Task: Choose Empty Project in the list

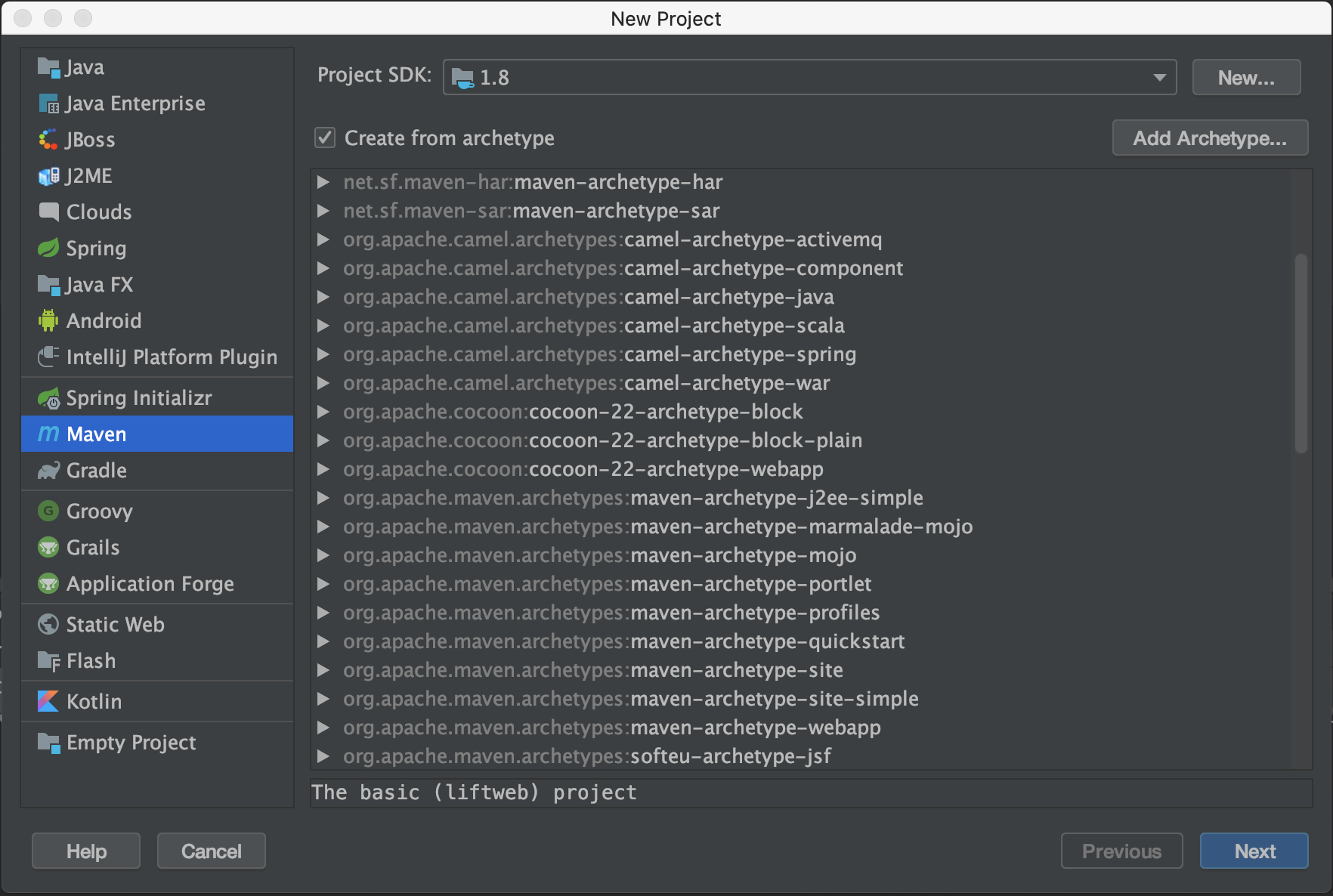Action: coord(131,743)
